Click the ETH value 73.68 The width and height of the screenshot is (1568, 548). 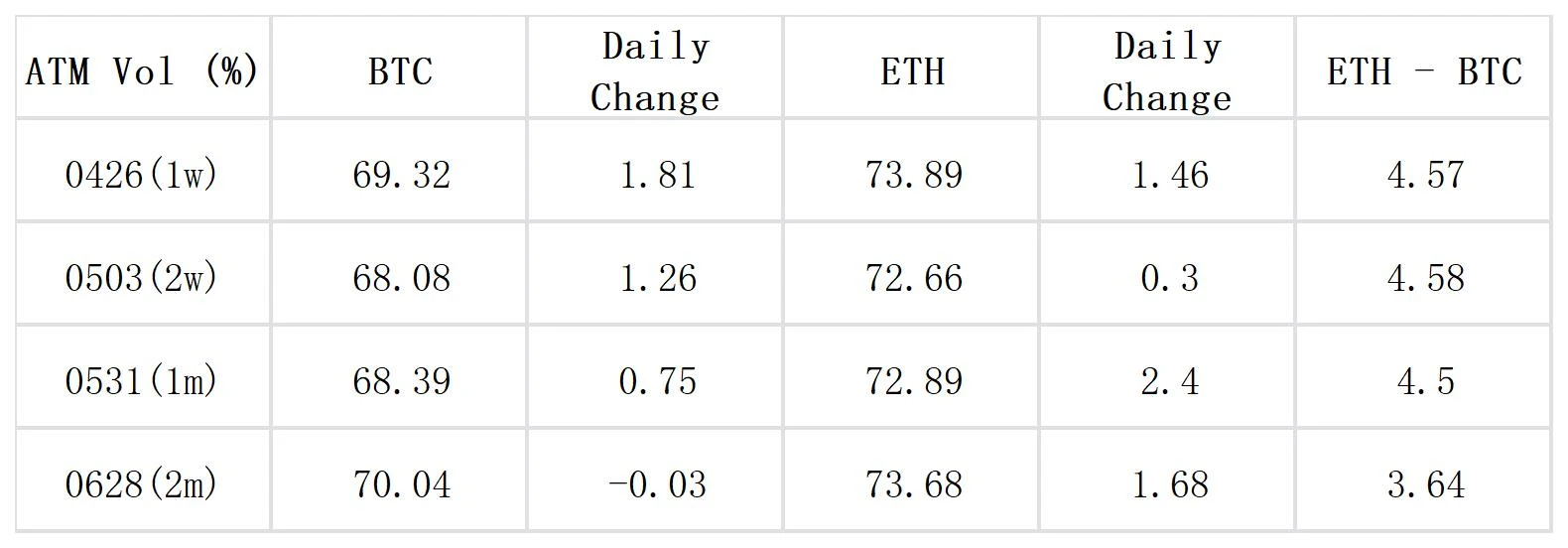913,484
